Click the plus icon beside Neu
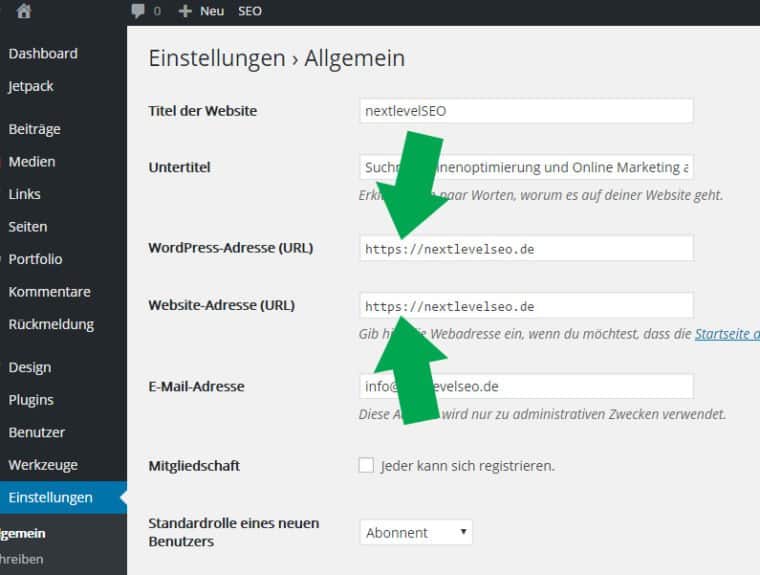The image size is (760, 575). click(x=184, y=11)
